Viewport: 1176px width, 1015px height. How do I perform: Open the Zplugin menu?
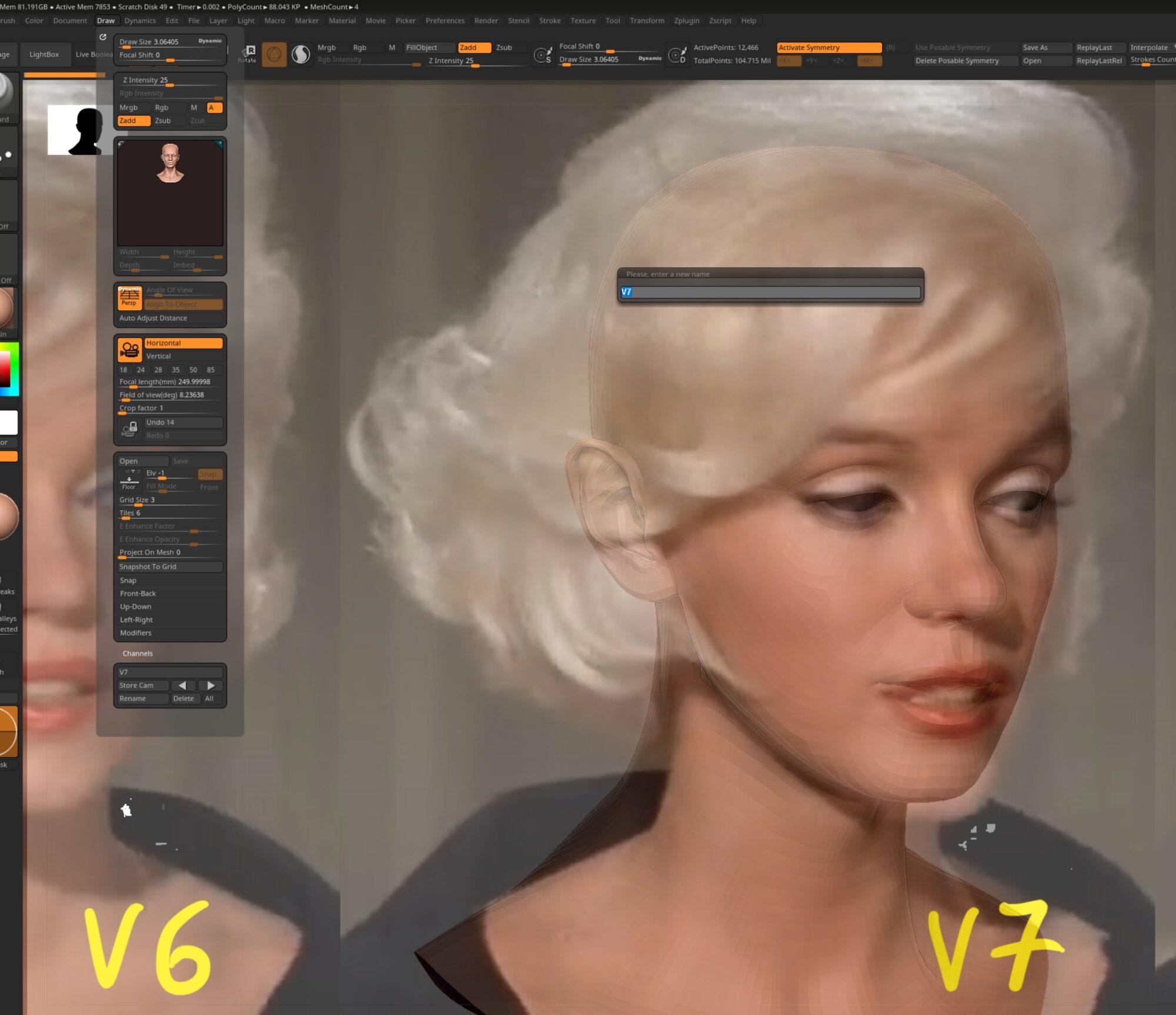click(x=686, y=21)
